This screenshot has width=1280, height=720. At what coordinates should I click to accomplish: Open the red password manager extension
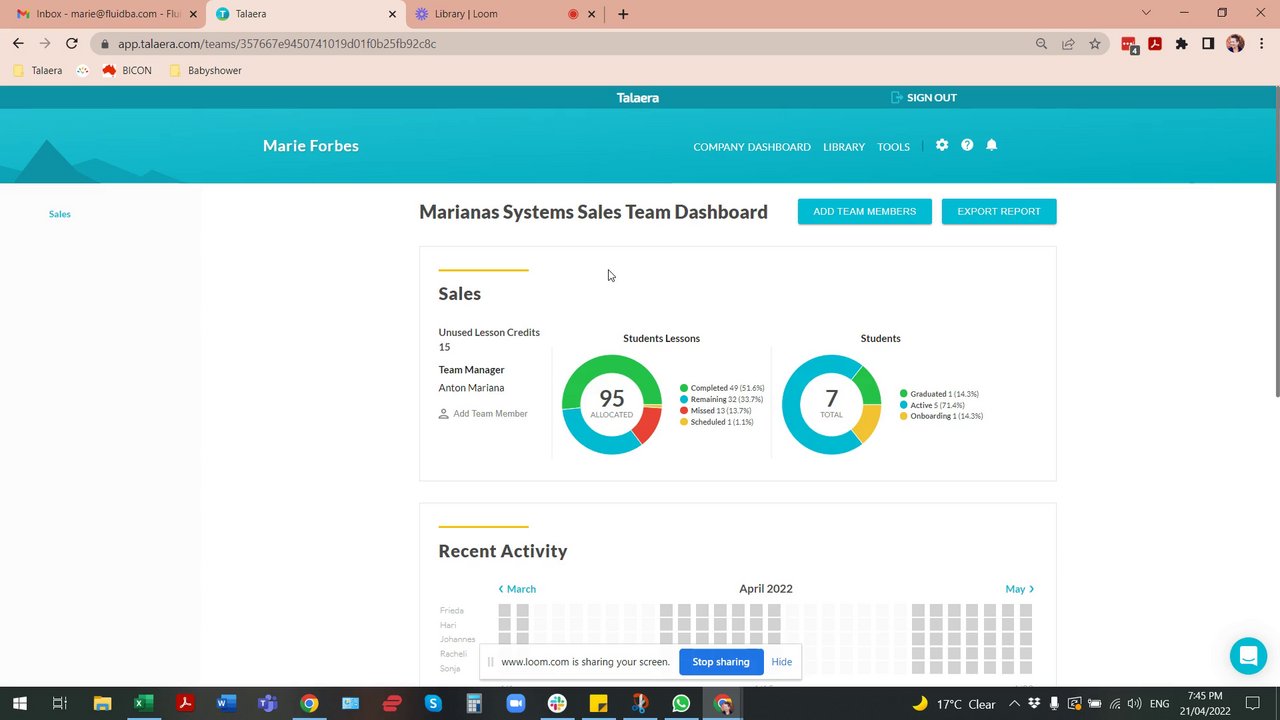coord(1129,44)
